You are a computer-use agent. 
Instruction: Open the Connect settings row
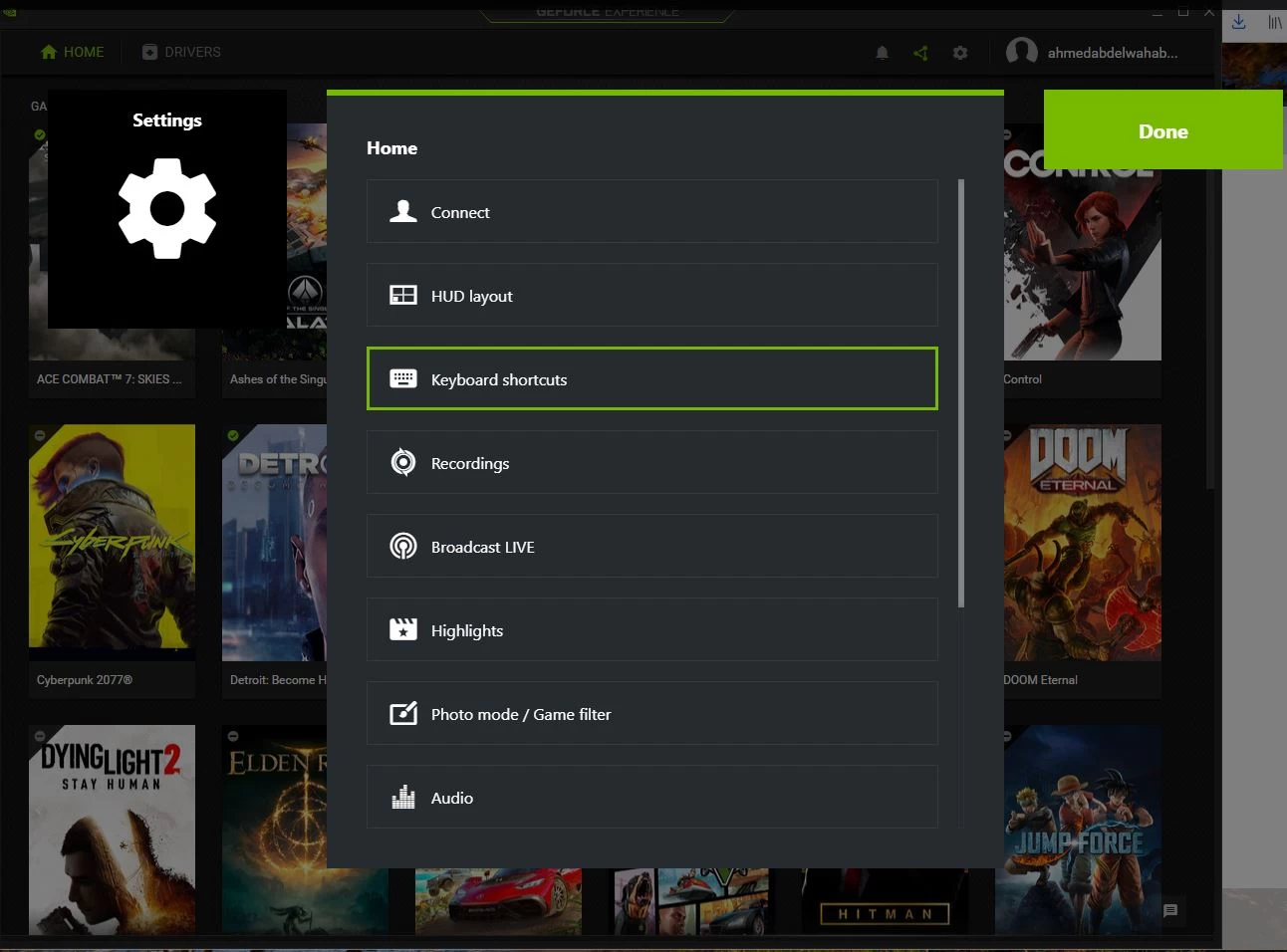(651, 211)
